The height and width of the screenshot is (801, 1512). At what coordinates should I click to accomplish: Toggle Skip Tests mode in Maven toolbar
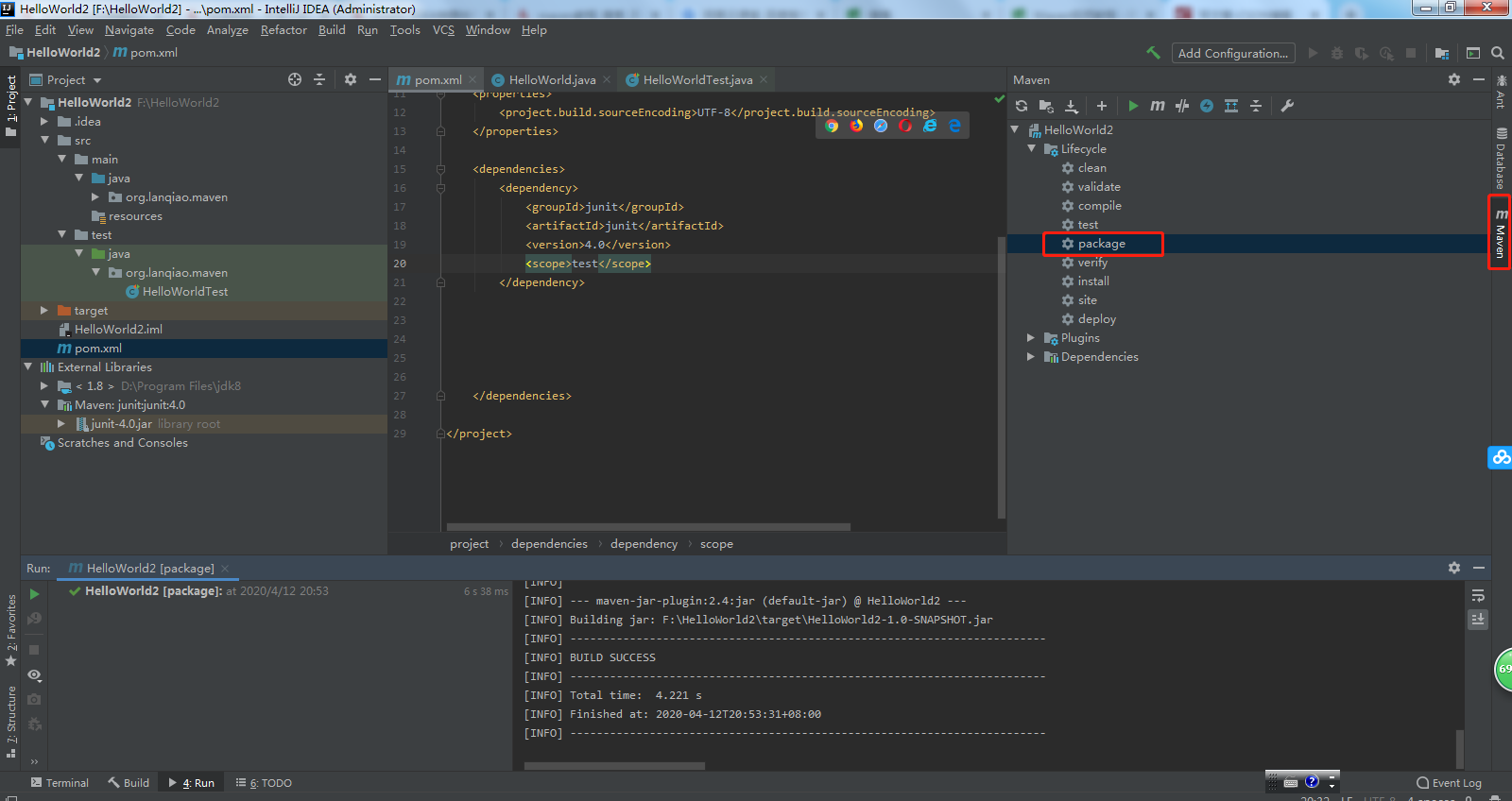point(1182,106)
